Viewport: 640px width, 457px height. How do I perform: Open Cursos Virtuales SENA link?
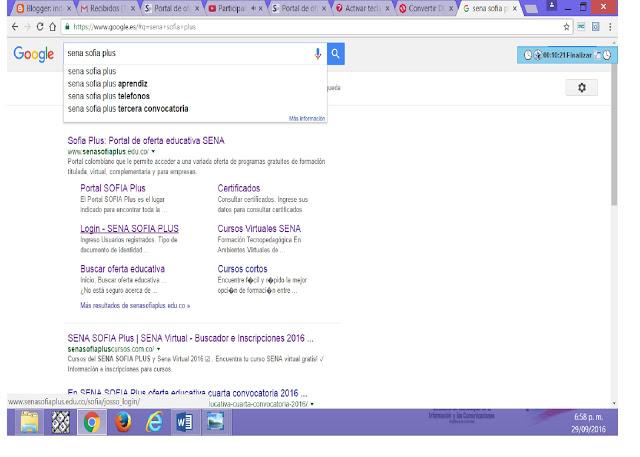[259, 228]
